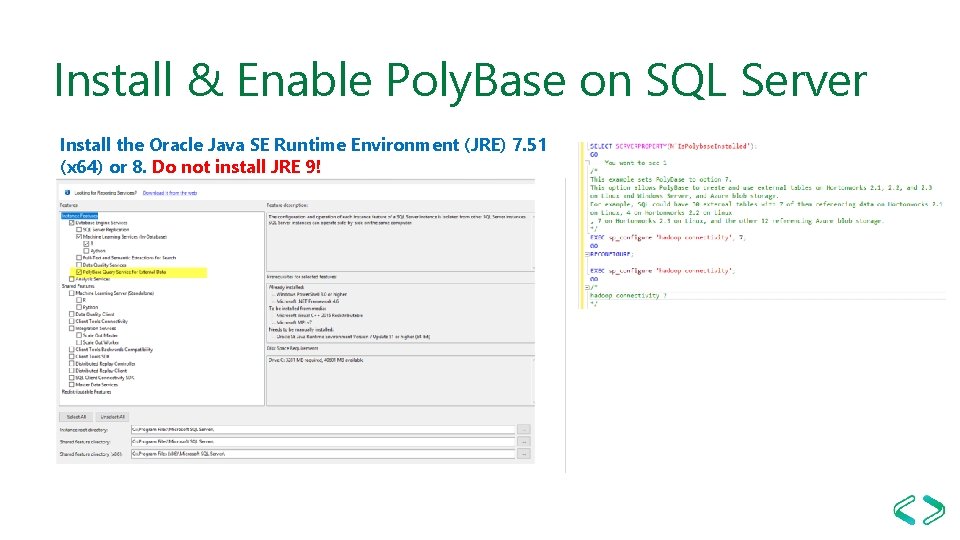Toggle PolyBase Query Service for External Data
Screen dimensions: 960x540
(x=79, y=272)
